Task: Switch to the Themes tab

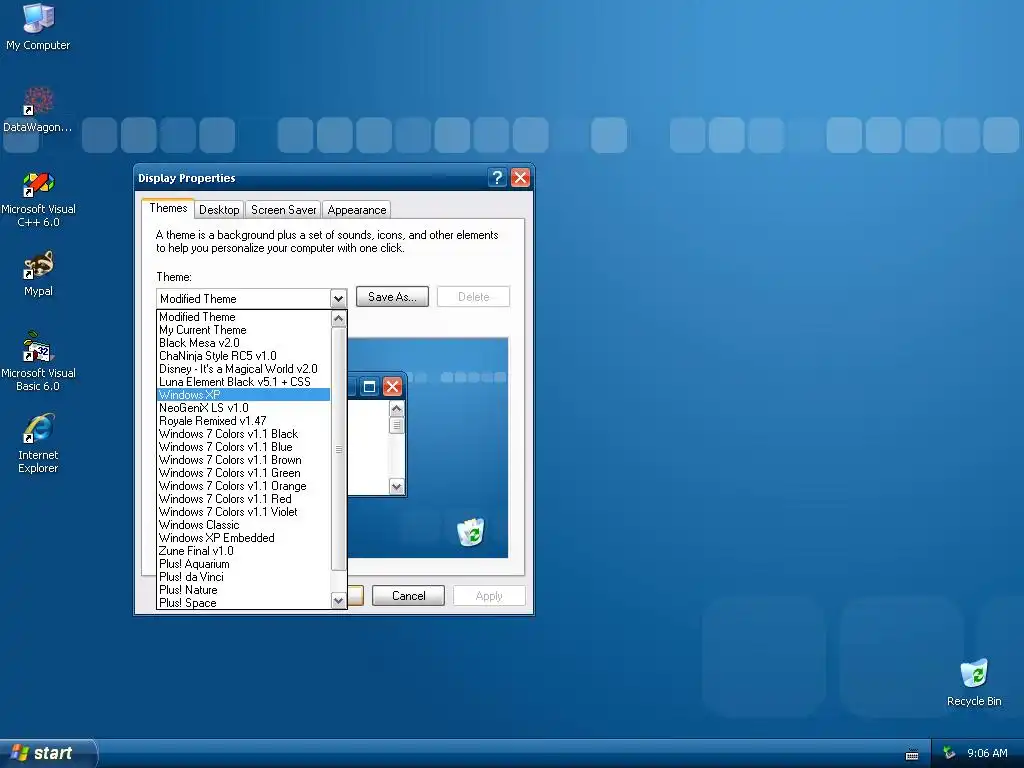Action: tap(168, 208)
